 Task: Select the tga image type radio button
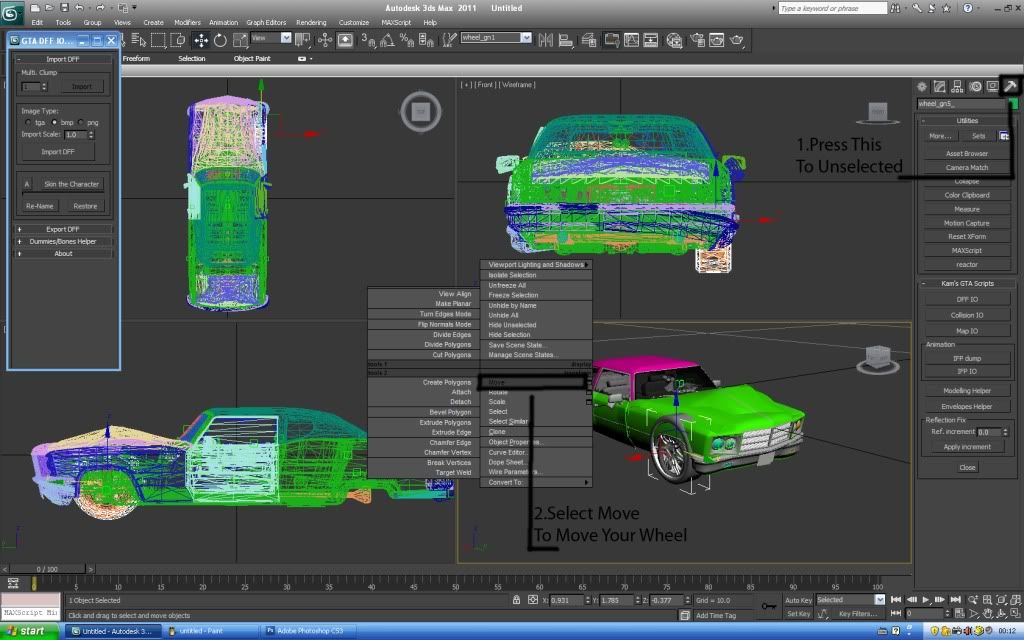[x=27, y=122]
